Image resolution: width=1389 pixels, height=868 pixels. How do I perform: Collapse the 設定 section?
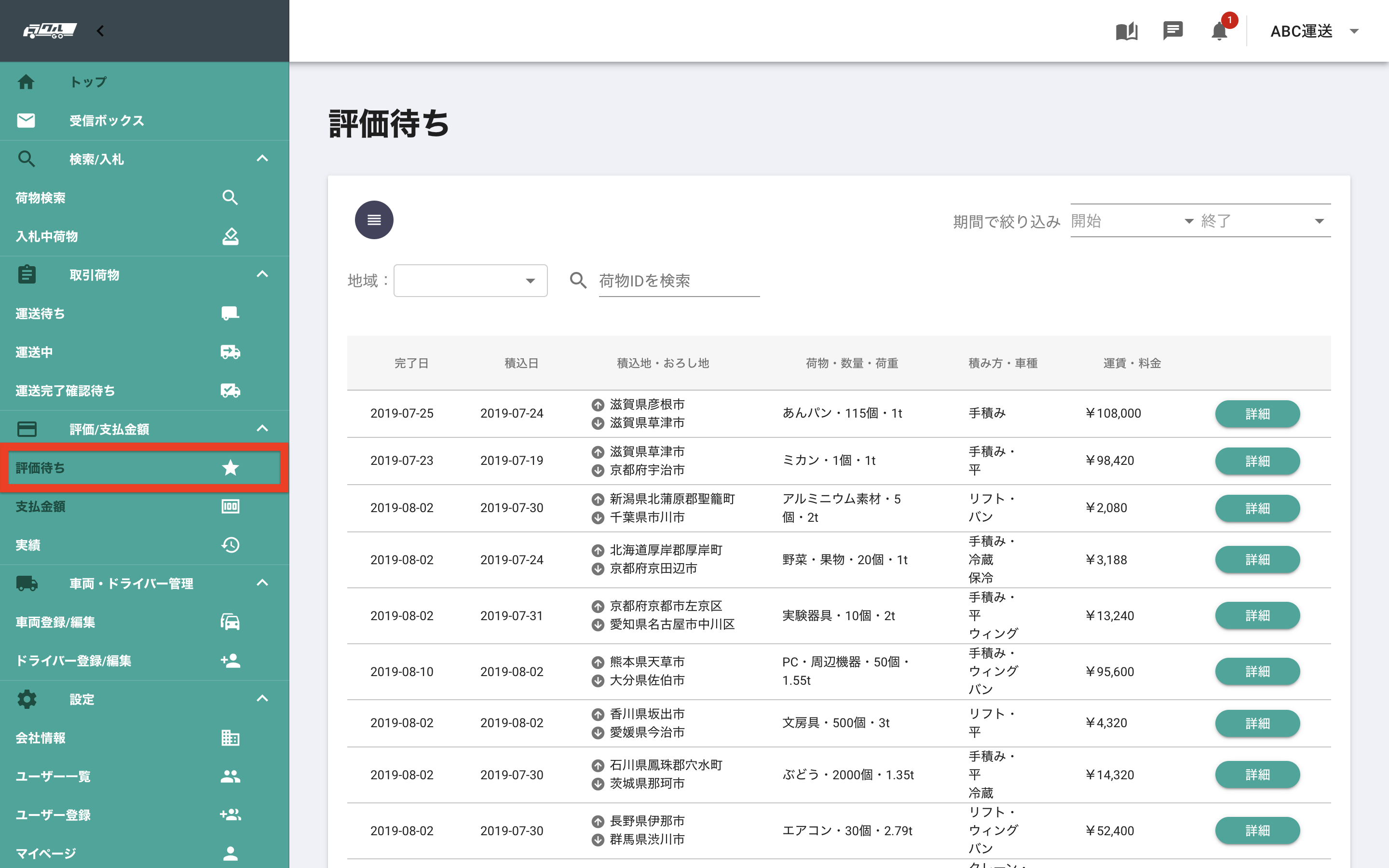pos(262,699)
